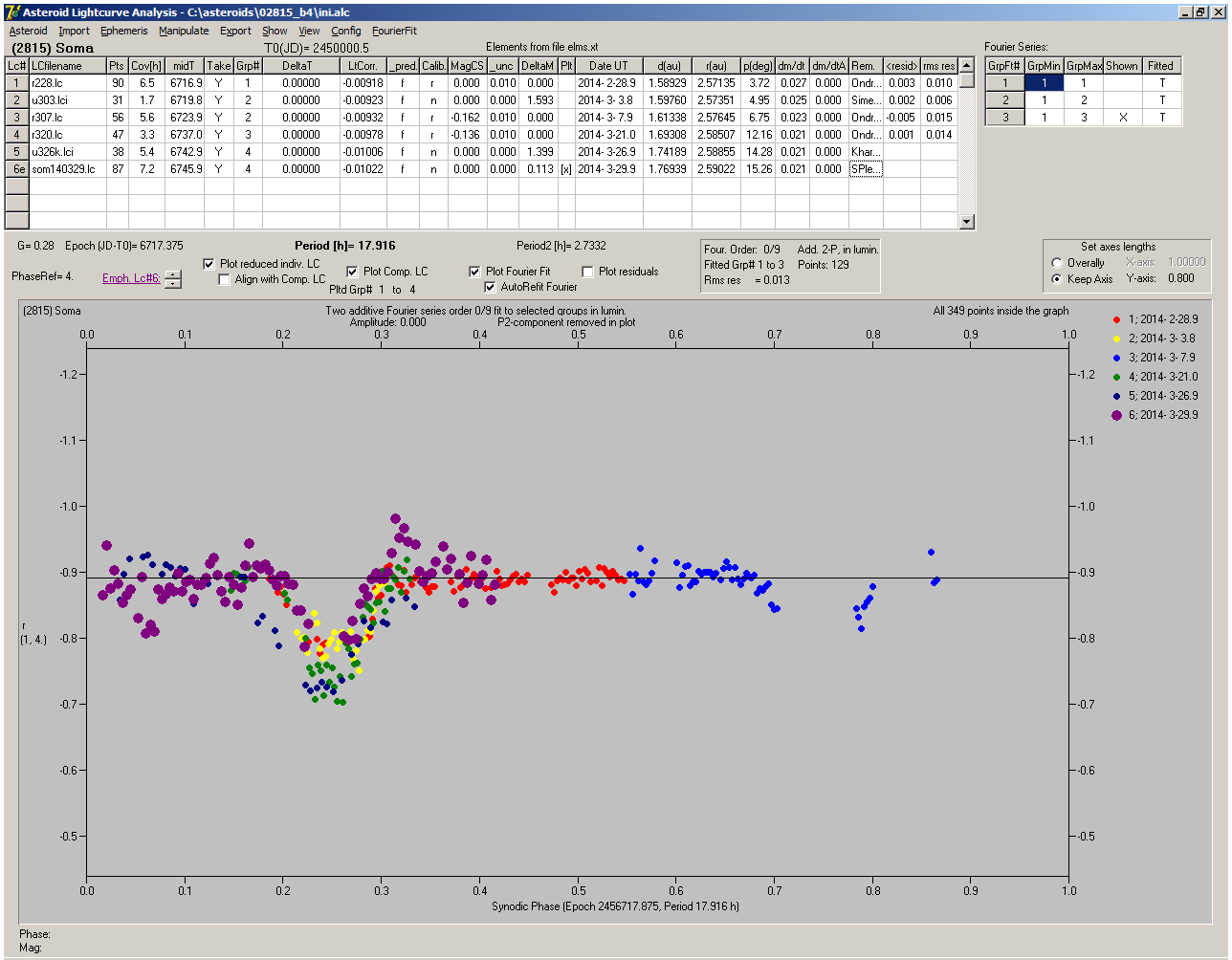
Task: Click the scroll down arrow of lightcurve table
Action: [x=967, y=222]
